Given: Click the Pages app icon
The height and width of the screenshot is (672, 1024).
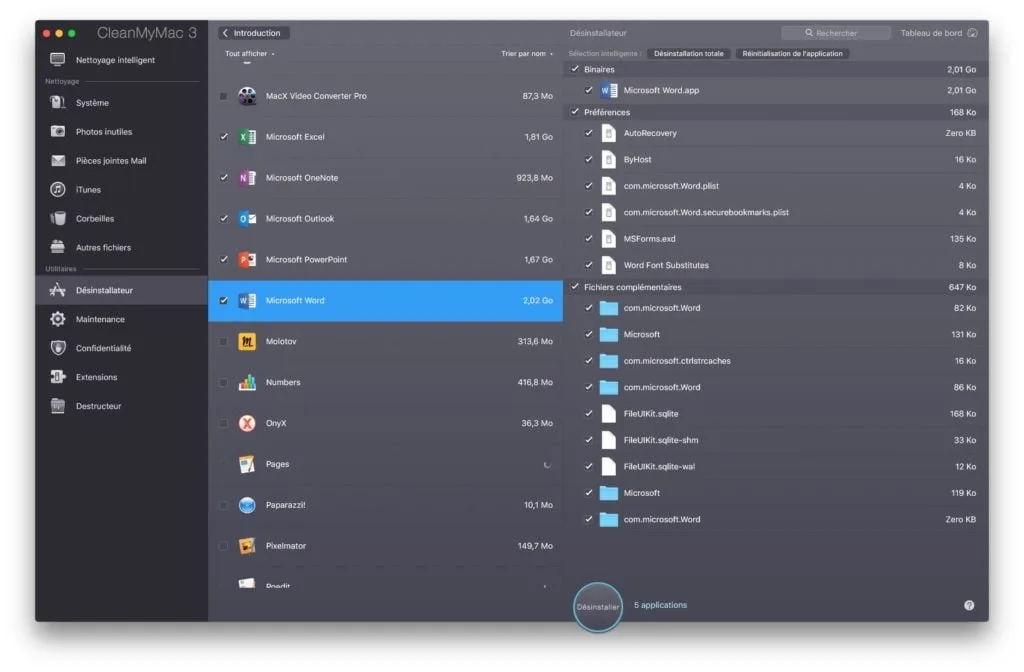Looking at the screenshot, I should pyautogui.click(x=247, y=464).
